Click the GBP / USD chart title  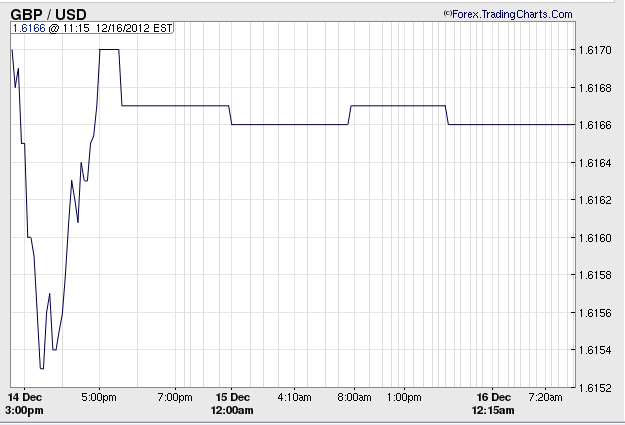click(48, 15)
